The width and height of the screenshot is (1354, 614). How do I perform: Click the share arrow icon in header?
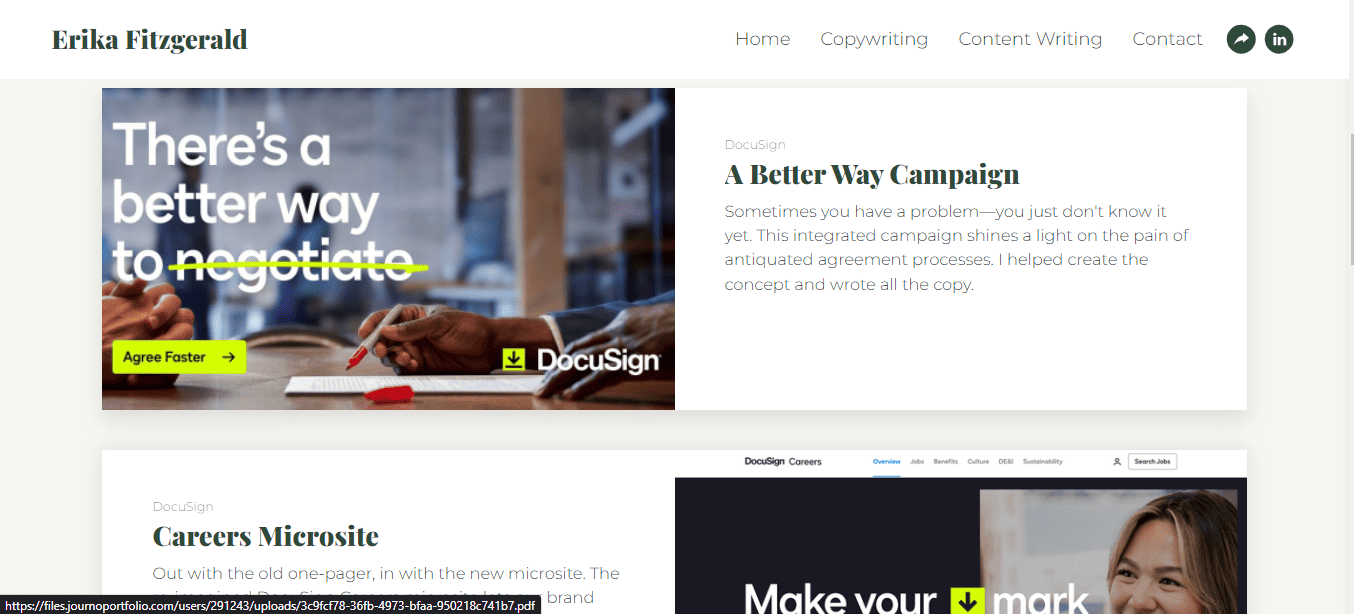[1241, 39]
